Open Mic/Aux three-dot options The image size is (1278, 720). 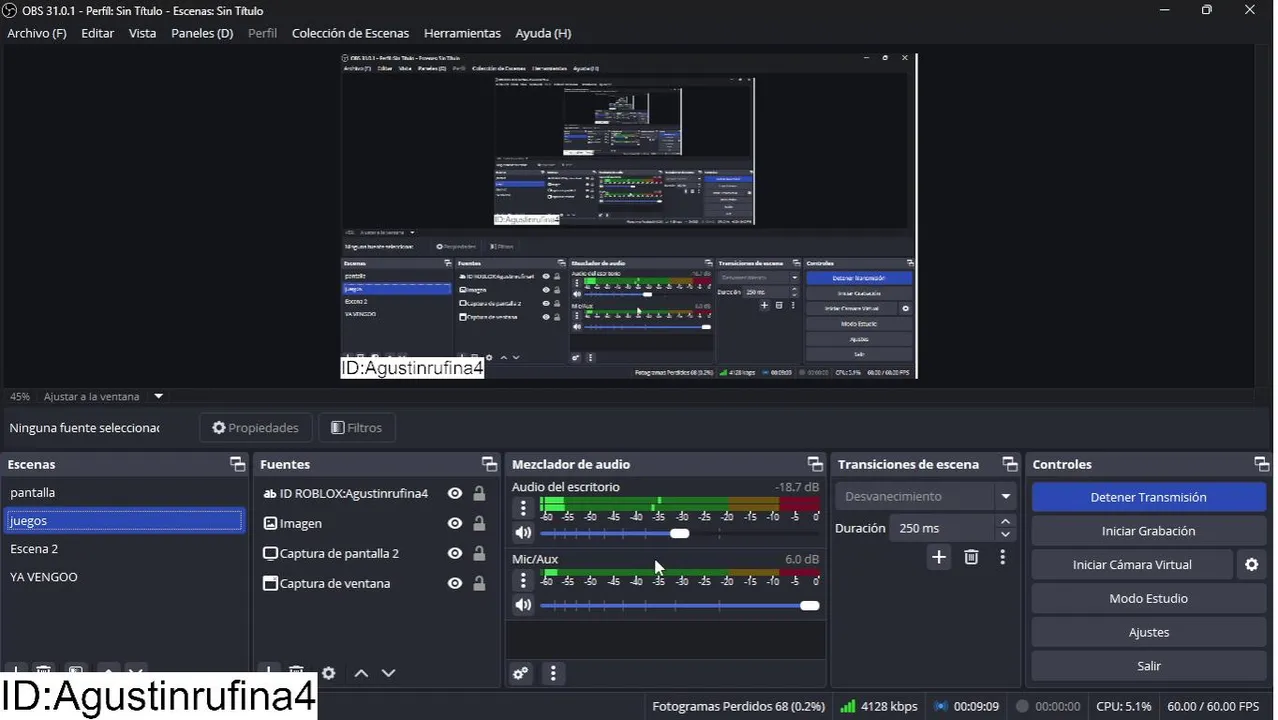click(x=523, y=580)
